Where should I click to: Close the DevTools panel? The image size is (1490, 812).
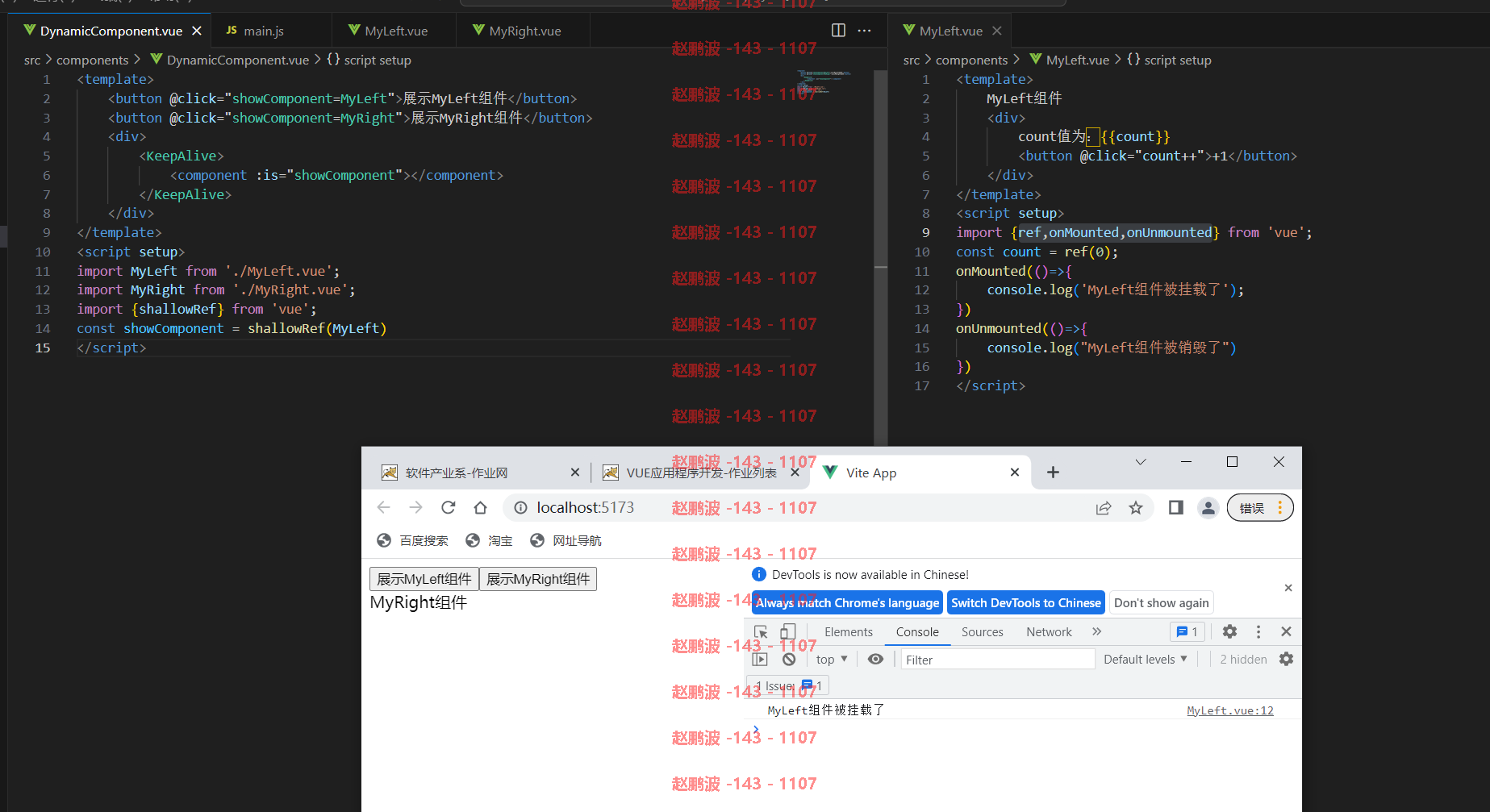pyautogui.click(x=1286, y=631)
